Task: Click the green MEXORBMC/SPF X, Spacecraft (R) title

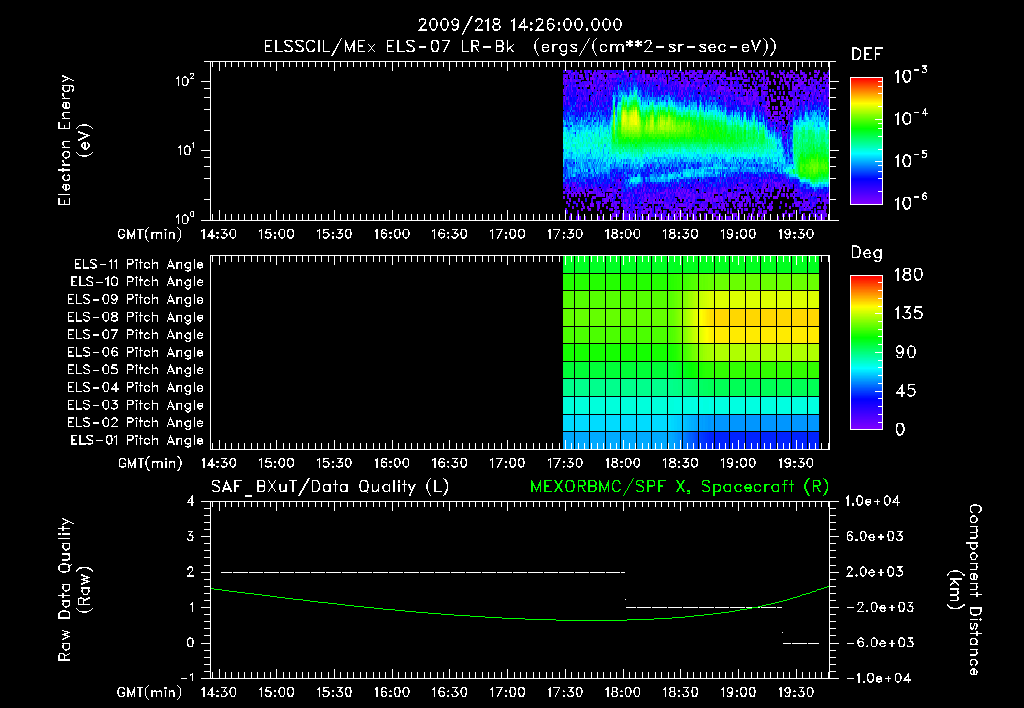Action: [679, 487]
